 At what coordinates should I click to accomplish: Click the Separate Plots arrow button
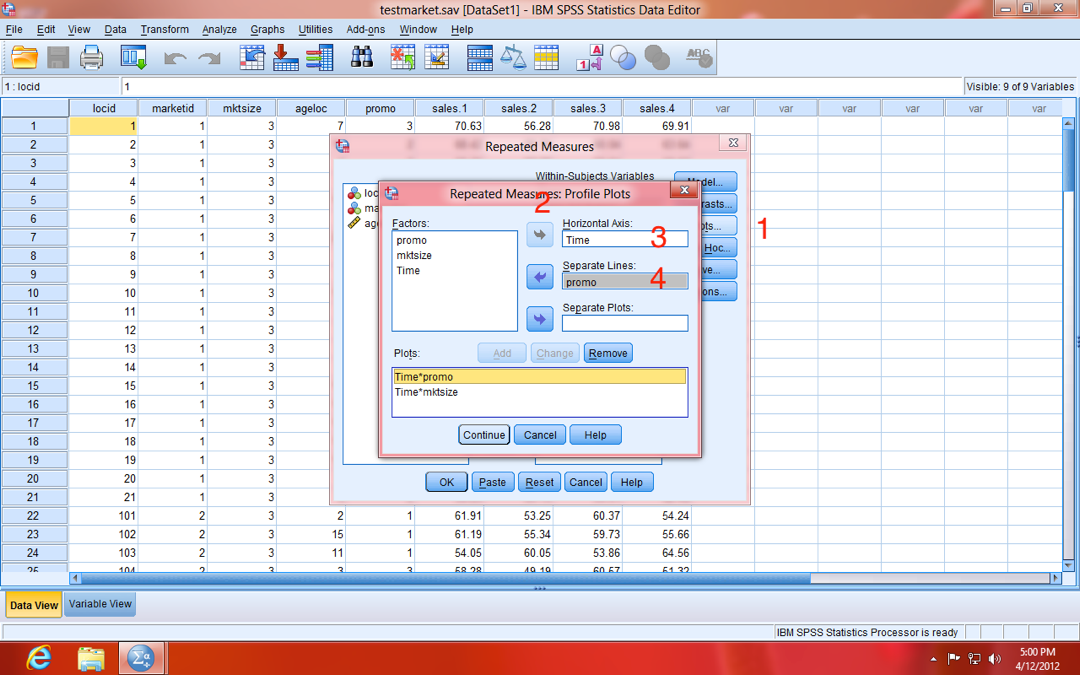[540, 319]
